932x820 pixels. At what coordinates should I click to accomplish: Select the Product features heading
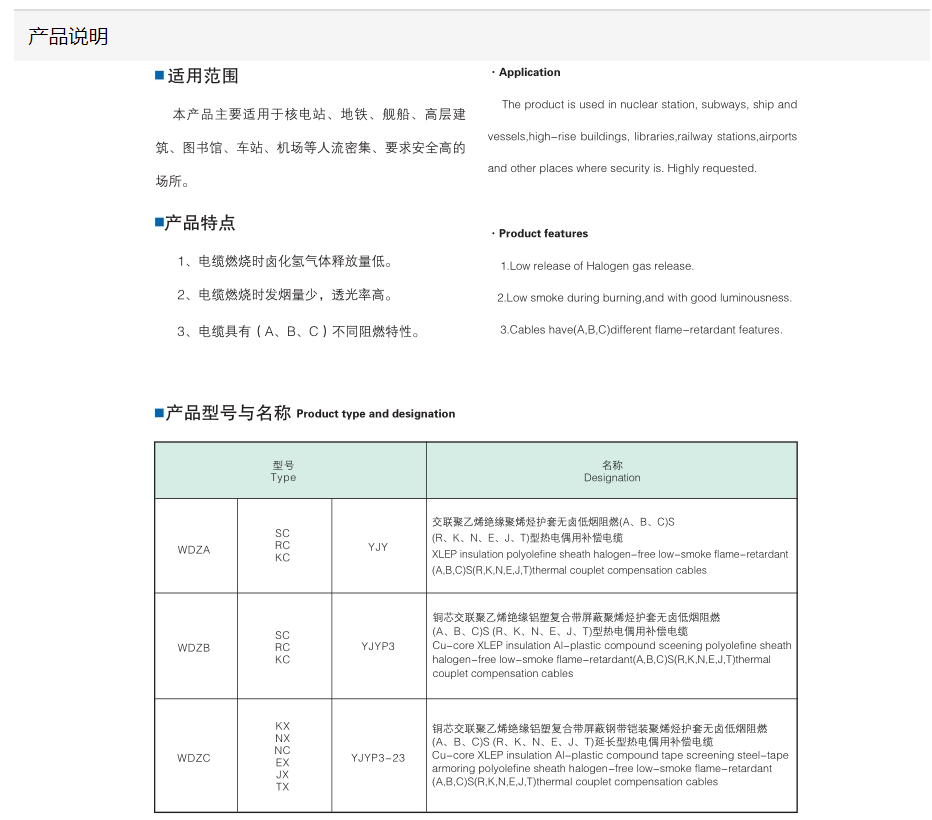click(543, 233)
